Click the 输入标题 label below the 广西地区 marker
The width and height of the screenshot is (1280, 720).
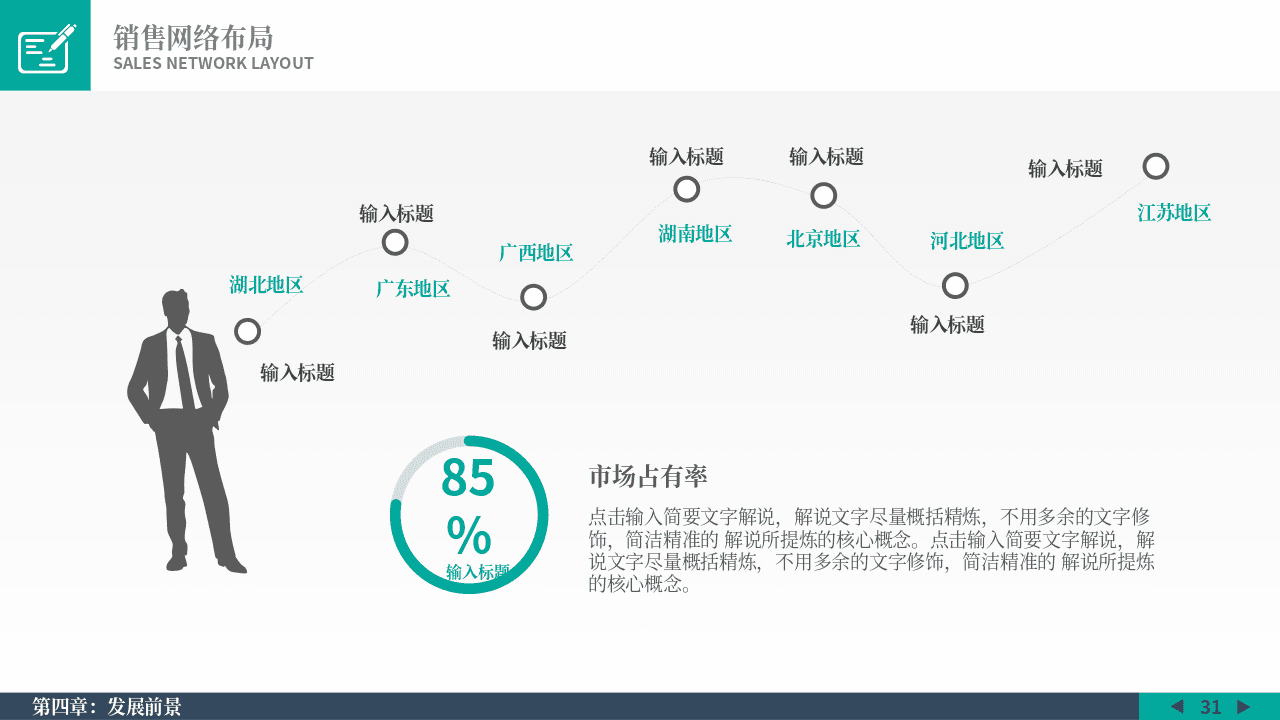click(529, 340)
